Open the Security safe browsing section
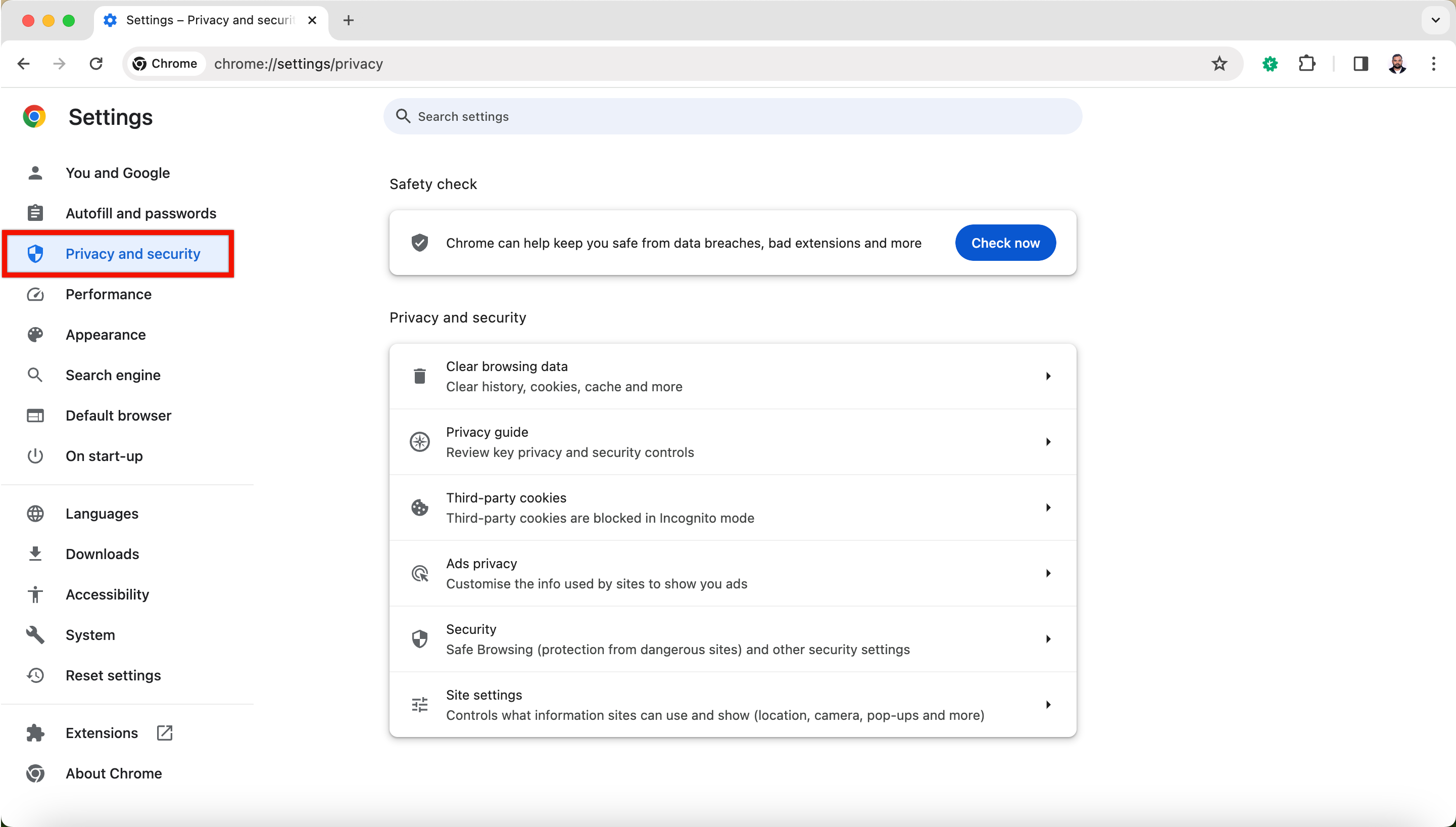This screenshot has width=1456, height=827. coord(732,639)
